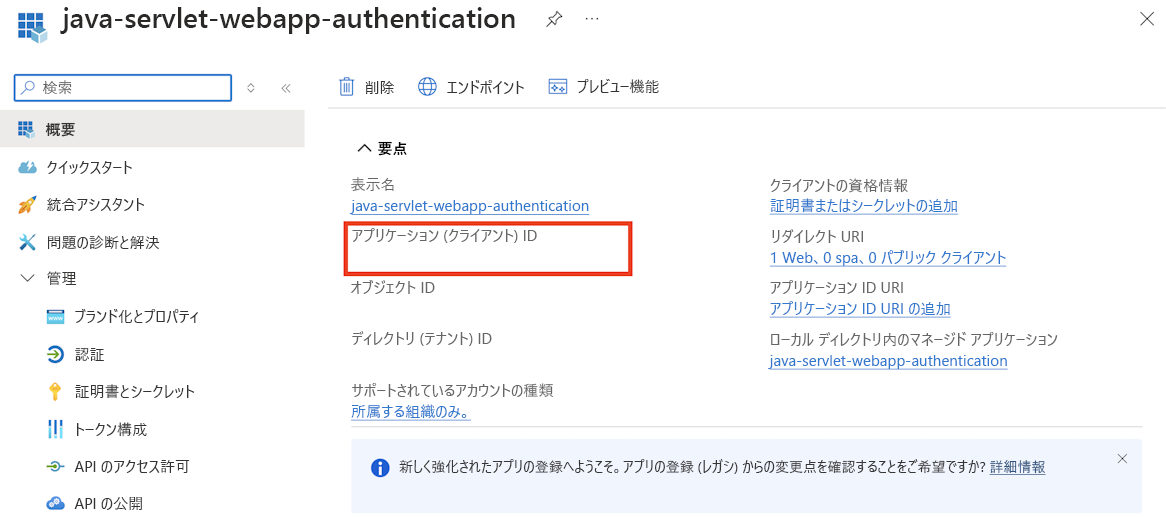Click the rocket icon for 統合アシスタント
This screenshot has height=517, width=1166.
[x=27, y=205]
